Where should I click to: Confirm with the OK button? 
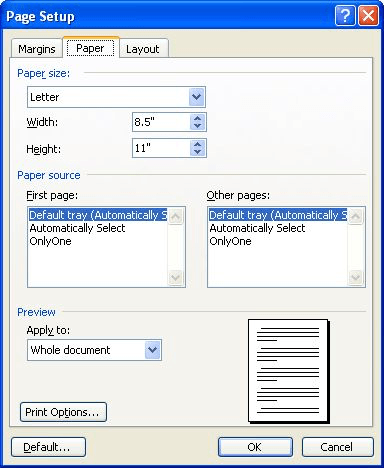click(x=255, y=447)
